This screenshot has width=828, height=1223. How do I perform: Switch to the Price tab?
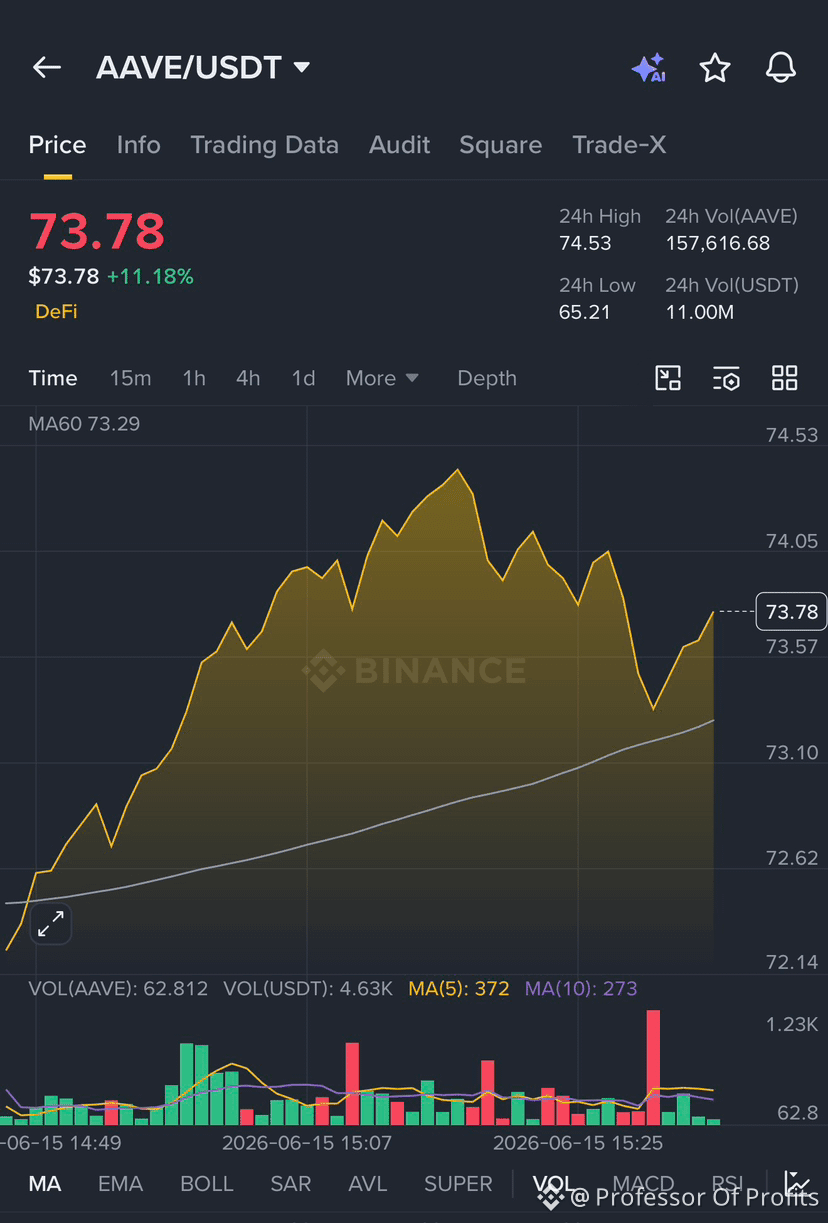(x=57, y=145)
